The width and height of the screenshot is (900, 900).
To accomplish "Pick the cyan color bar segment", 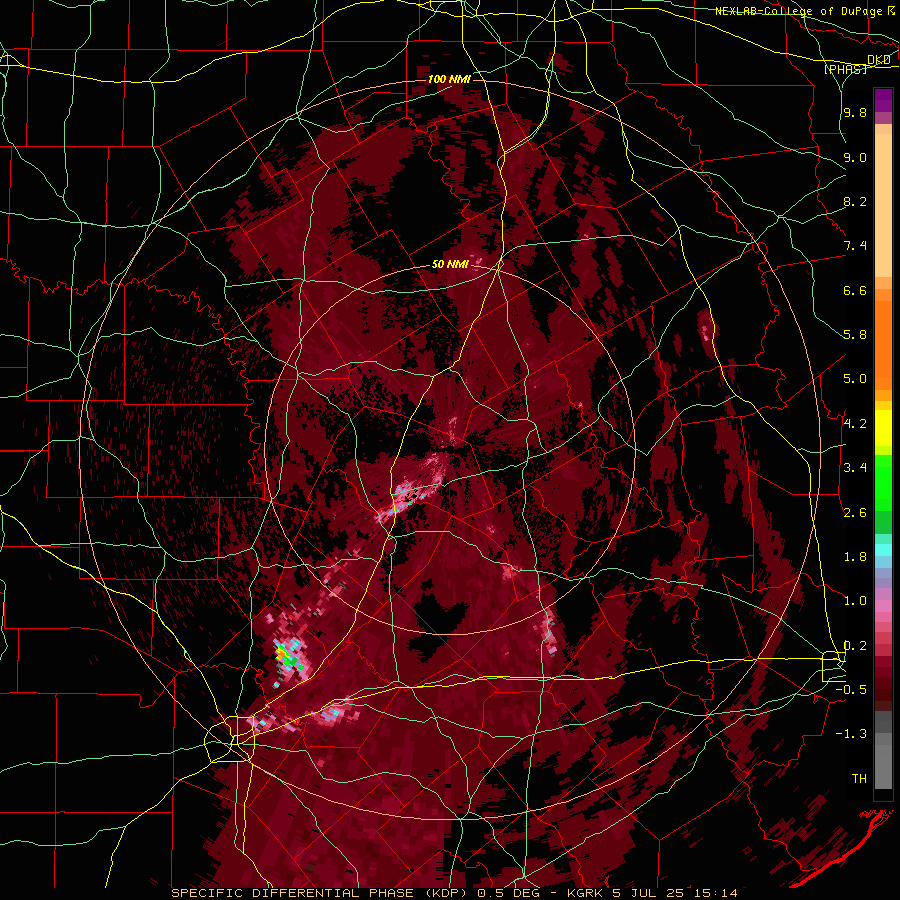I will point(883,550).
